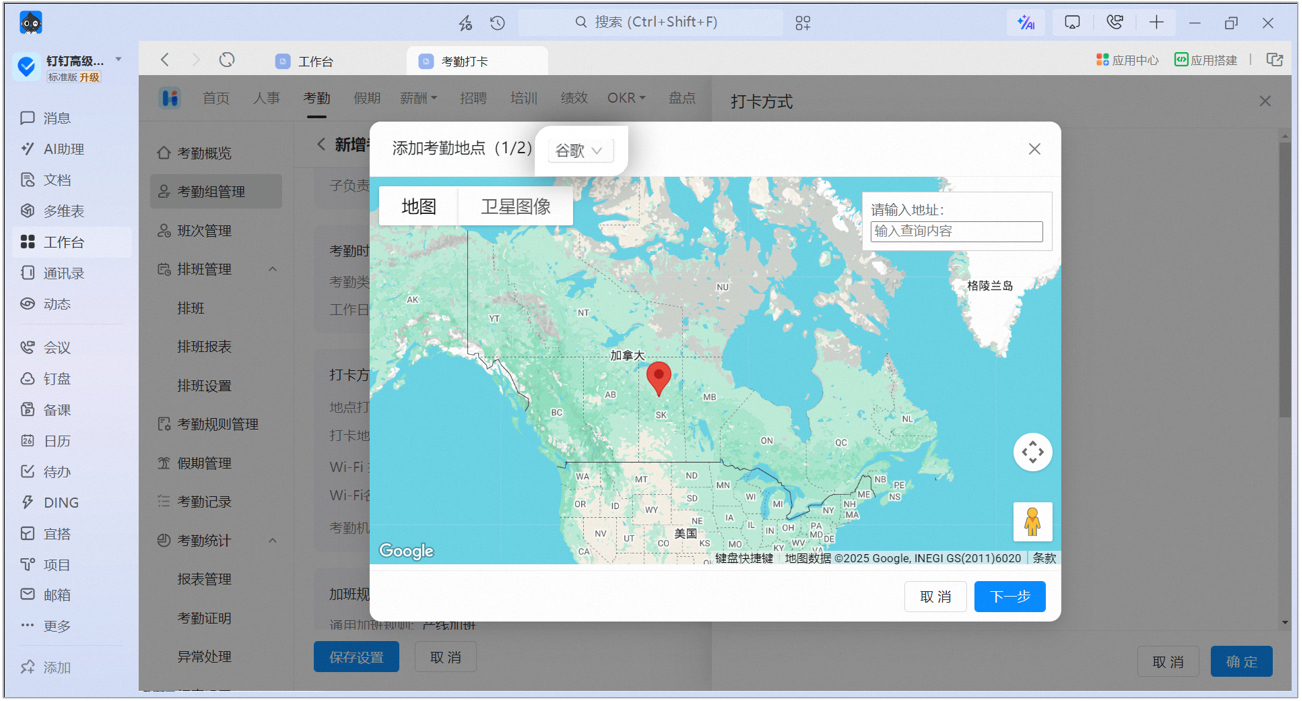1302x701 pixels.
Task: Expand the OKR menu dropdown
Action: pyautogui.click(x=626, y=98)
